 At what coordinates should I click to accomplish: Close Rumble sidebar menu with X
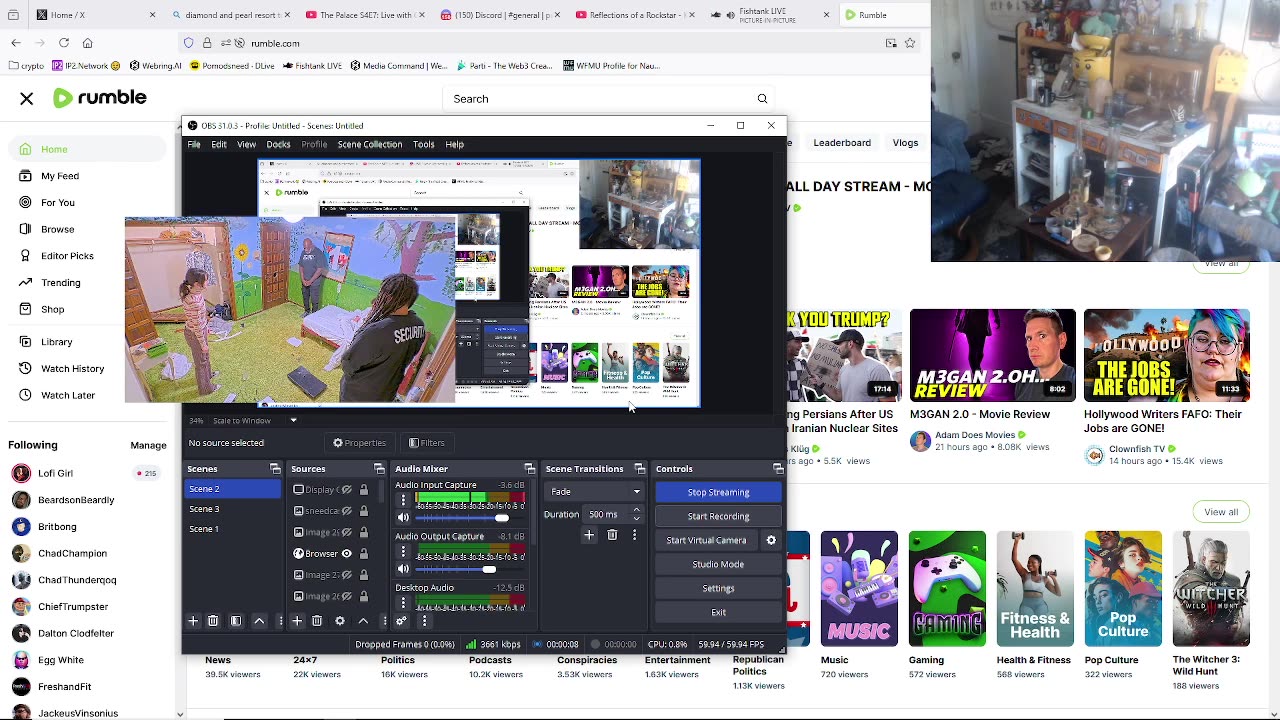click(27, 98)
